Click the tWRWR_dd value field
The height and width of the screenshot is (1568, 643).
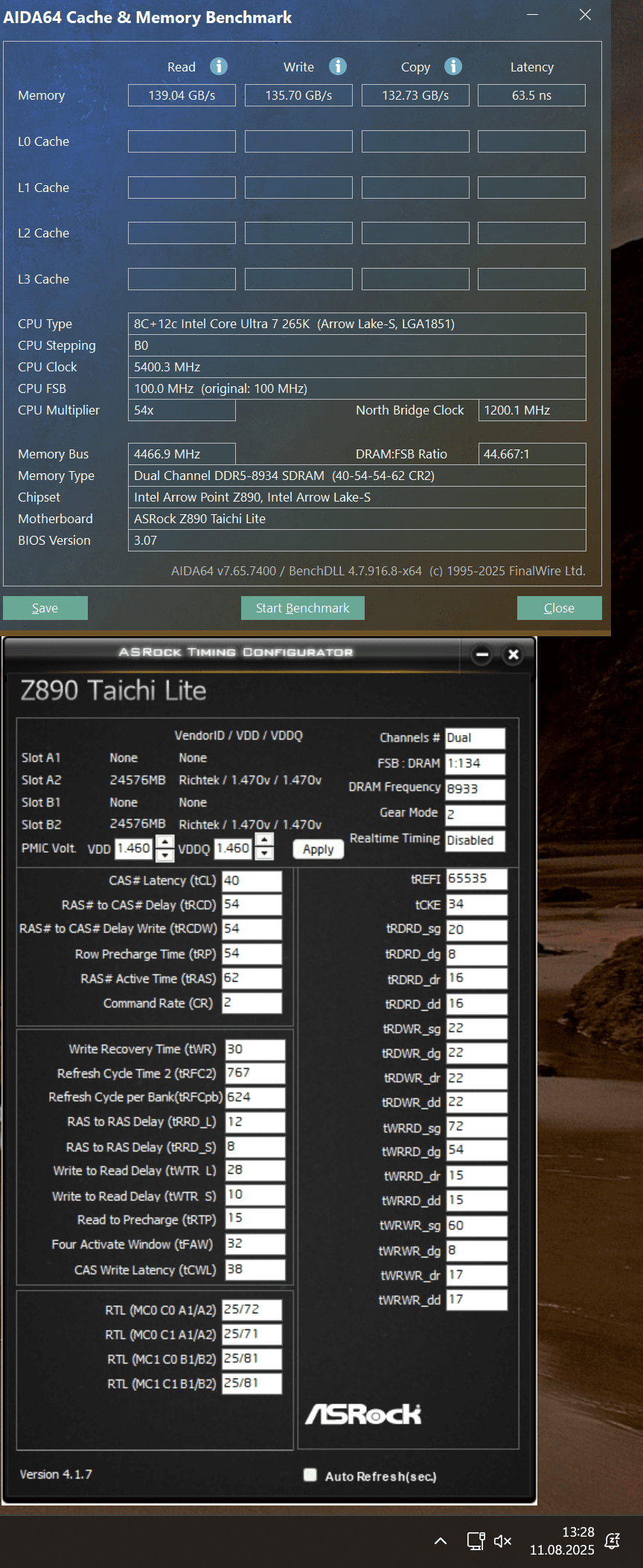477,1299
